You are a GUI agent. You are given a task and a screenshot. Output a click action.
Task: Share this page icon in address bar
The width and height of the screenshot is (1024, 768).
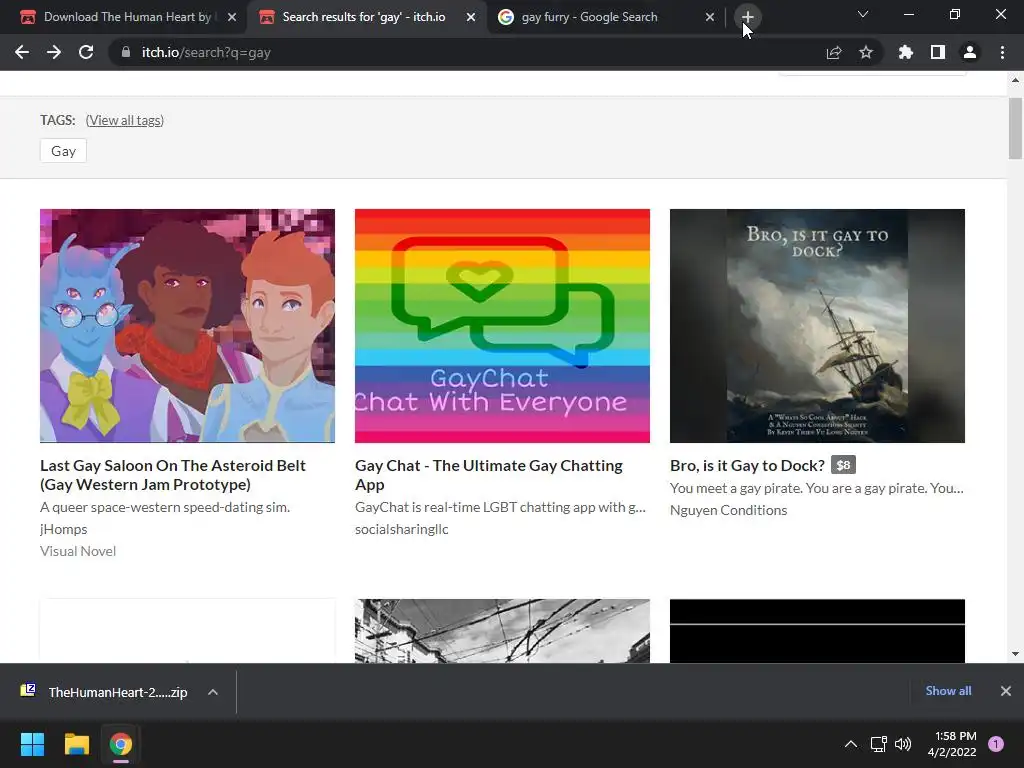(x=834, y=52)
